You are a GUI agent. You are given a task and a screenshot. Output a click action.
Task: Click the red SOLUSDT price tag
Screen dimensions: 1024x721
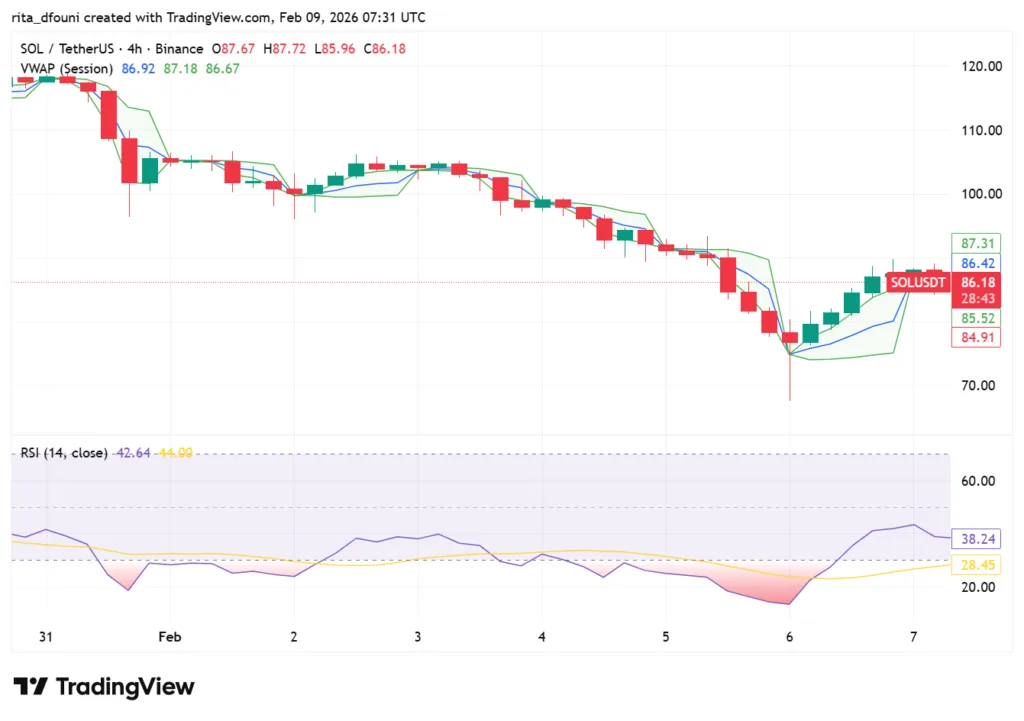tap(917, 282)
